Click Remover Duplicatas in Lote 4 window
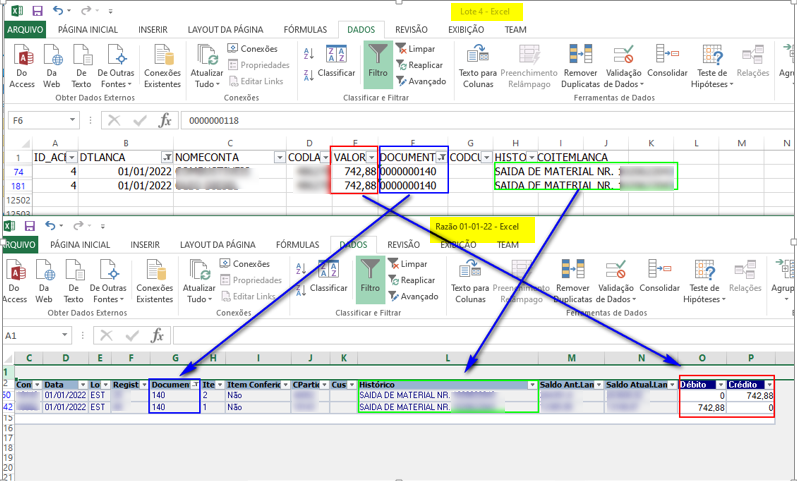 point(580,66)
